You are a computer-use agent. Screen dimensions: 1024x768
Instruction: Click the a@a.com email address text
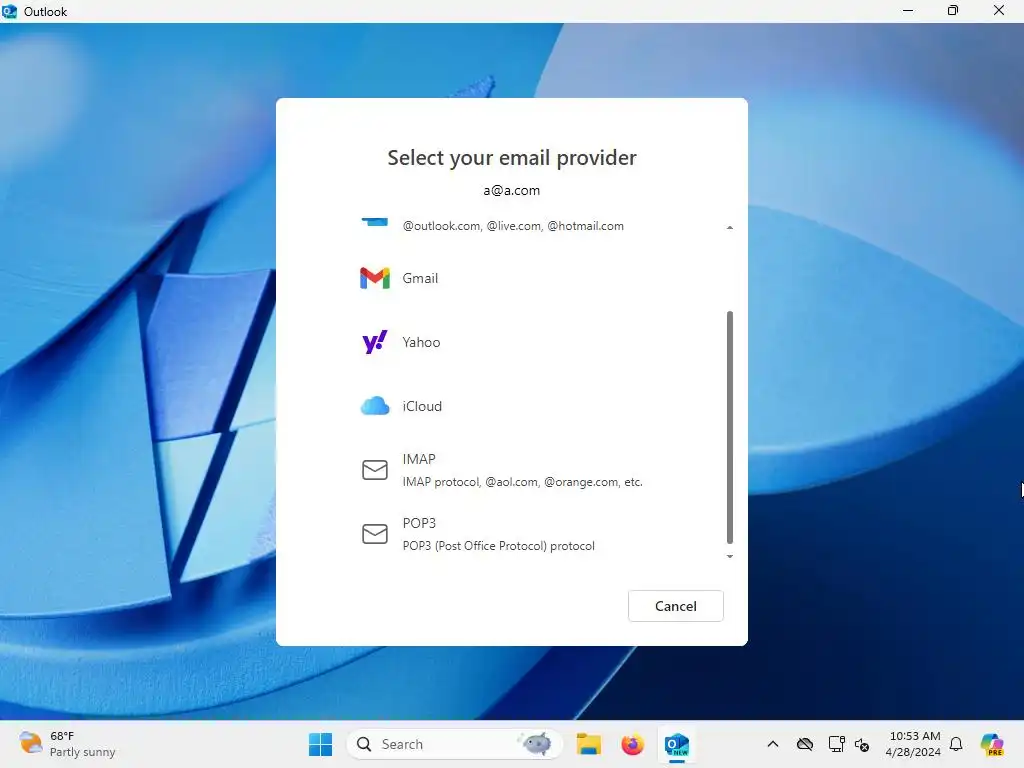[512, 191]
